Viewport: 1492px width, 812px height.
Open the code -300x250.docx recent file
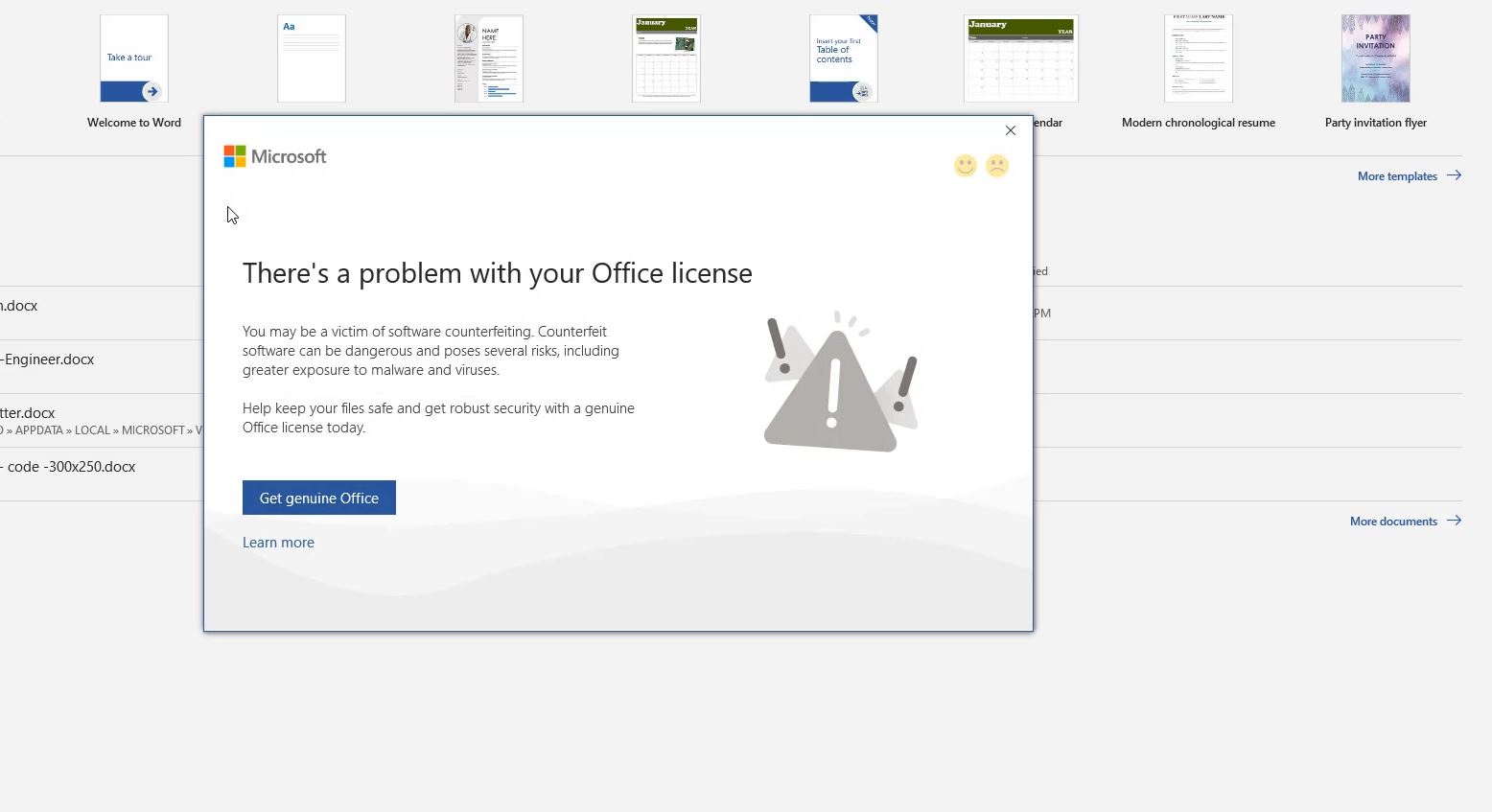click(x=70, y=466)
